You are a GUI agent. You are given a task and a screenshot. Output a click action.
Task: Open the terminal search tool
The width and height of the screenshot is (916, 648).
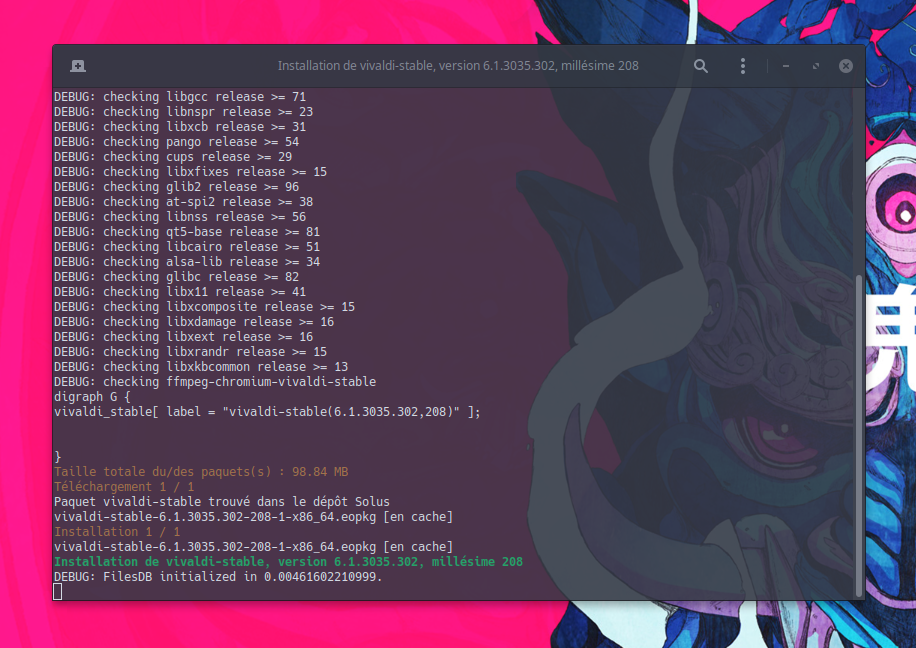(x=701, y=66)
